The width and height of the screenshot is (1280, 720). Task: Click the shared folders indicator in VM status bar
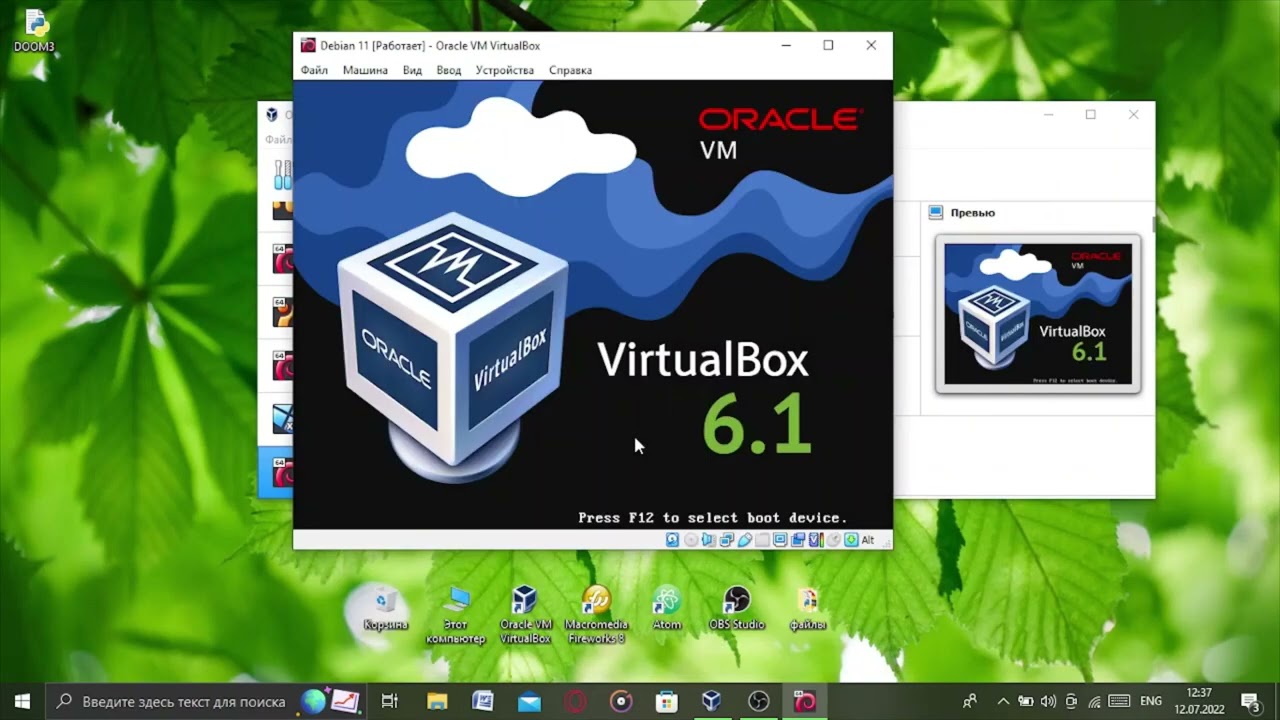tap(762, 540)
